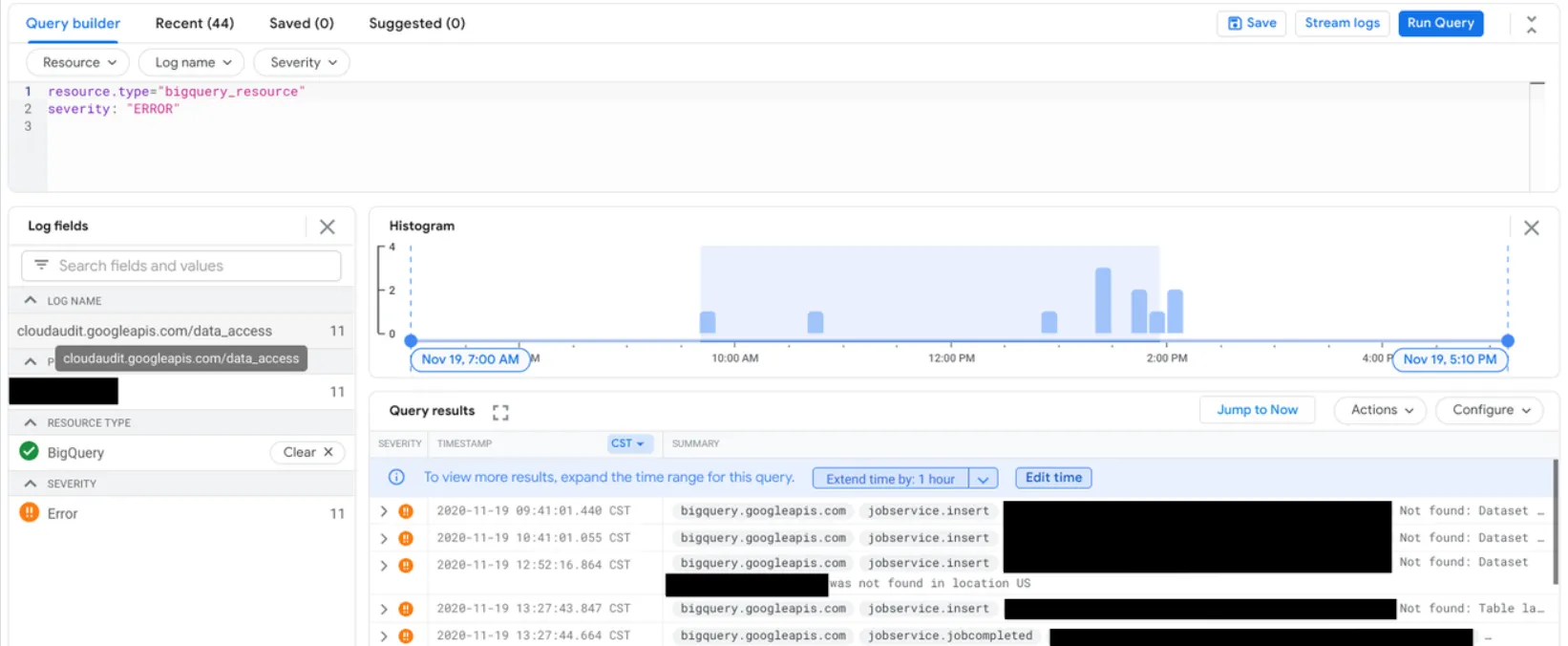Image resolution: width=1568 pixels, height=646 pixels.
Task: Expand Query results to full screen
Action: (x=500, y=412)
